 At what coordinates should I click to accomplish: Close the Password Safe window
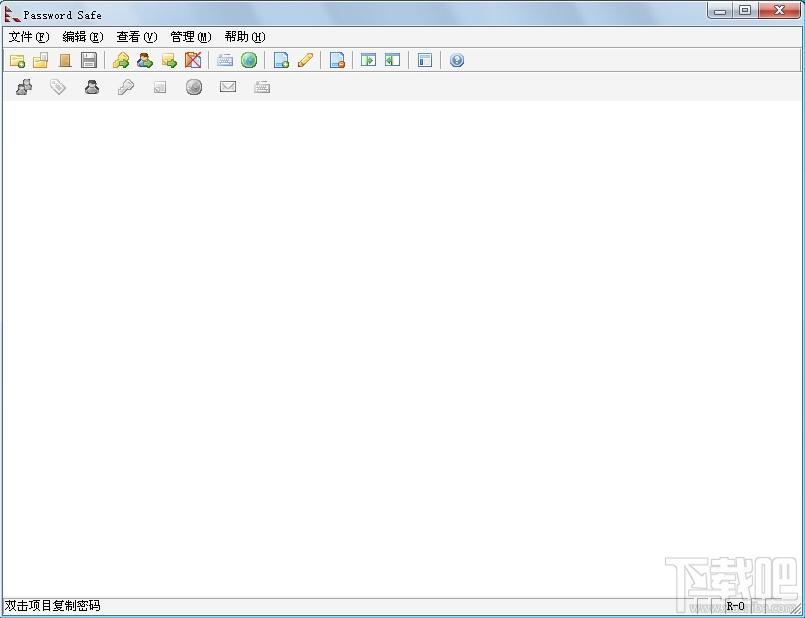tap(779, 11)
